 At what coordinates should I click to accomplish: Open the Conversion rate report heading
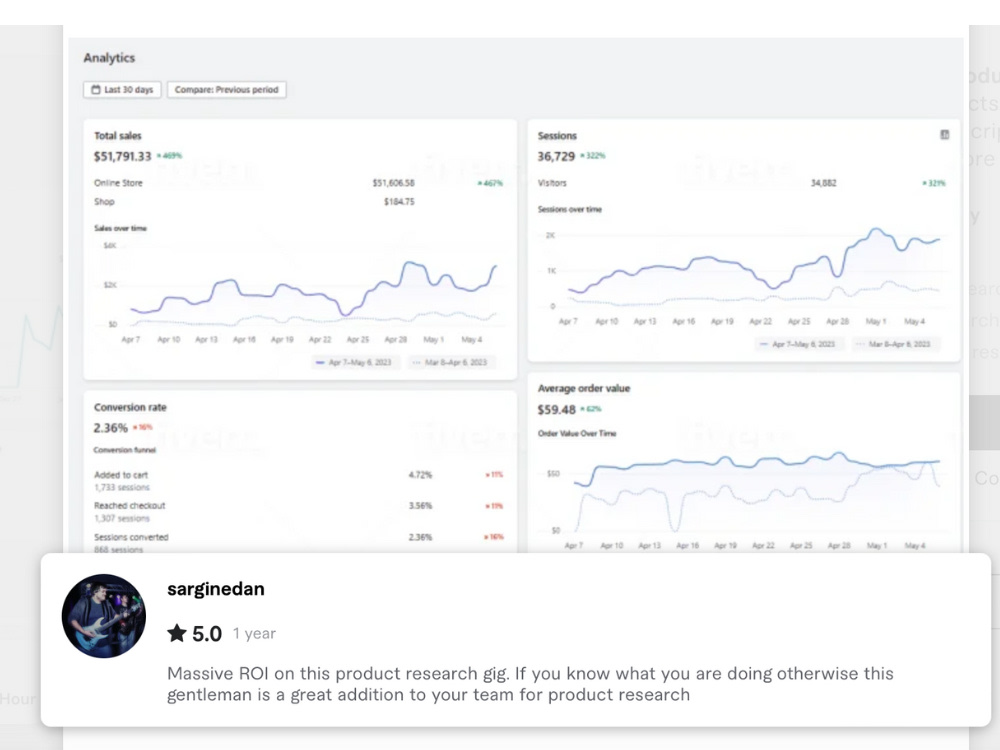(130, 408)
